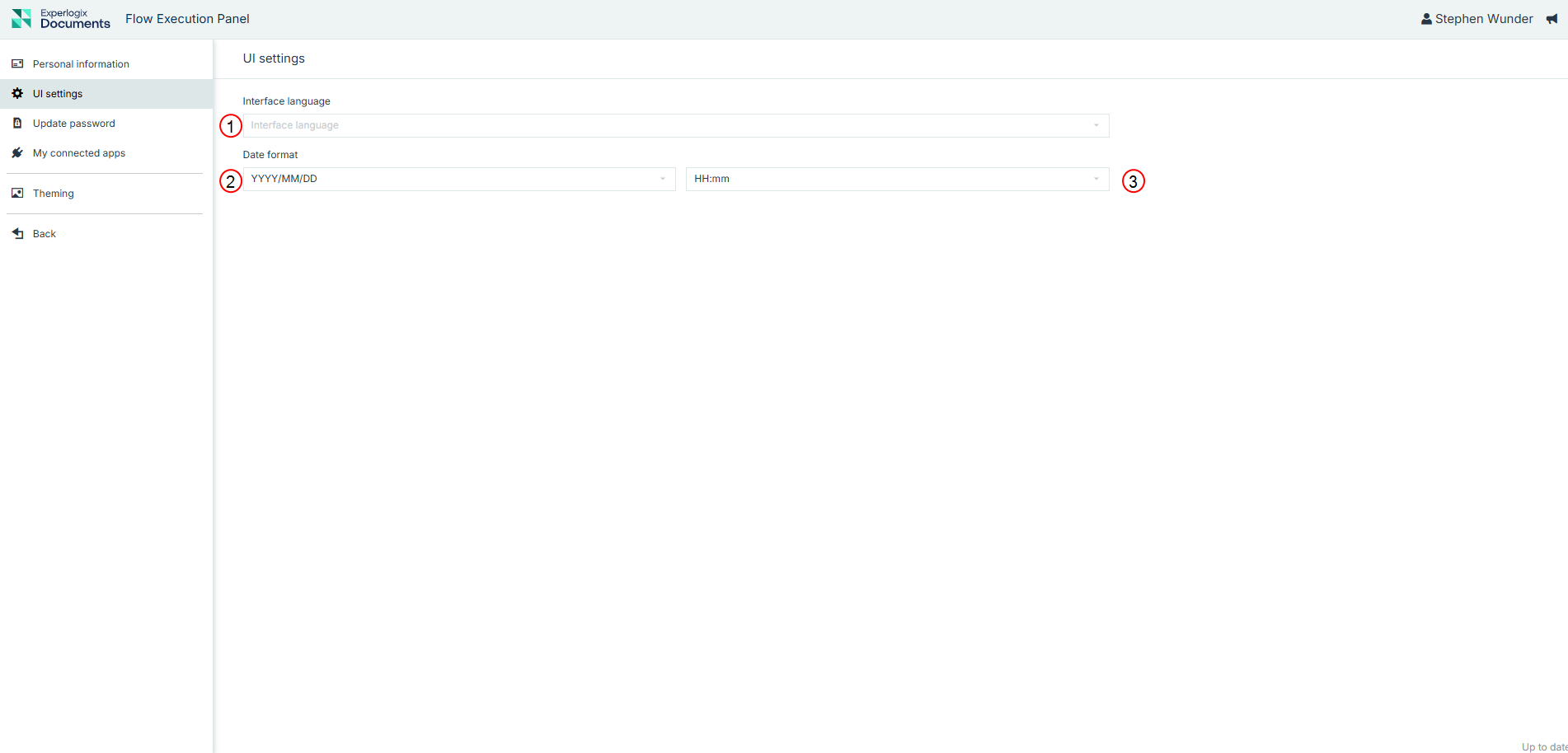Click the Stephen Wunder user name
Image resolution: width=1568 pixels, height=753 pixels.
click(1484, 19)
